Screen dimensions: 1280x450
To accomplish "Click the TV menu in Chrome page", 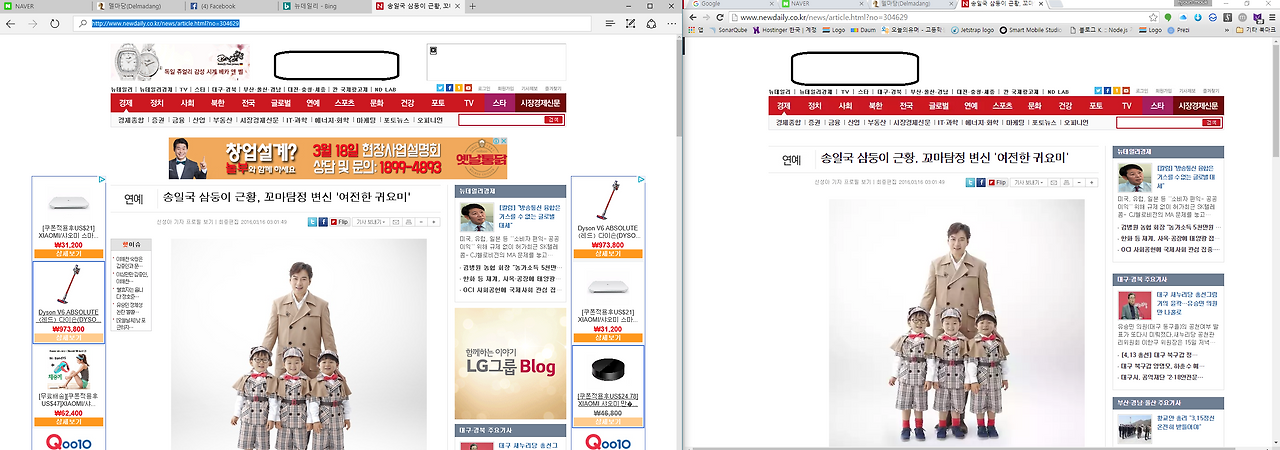I will click(1126, 104).
